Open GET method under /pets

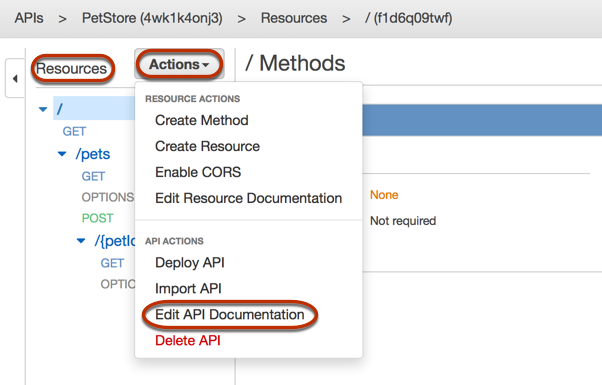(93, 177)
